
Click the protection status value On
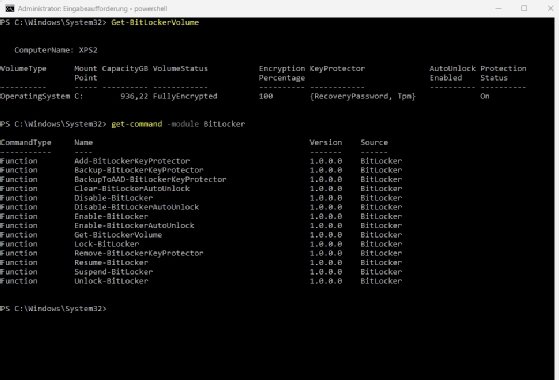485,96
